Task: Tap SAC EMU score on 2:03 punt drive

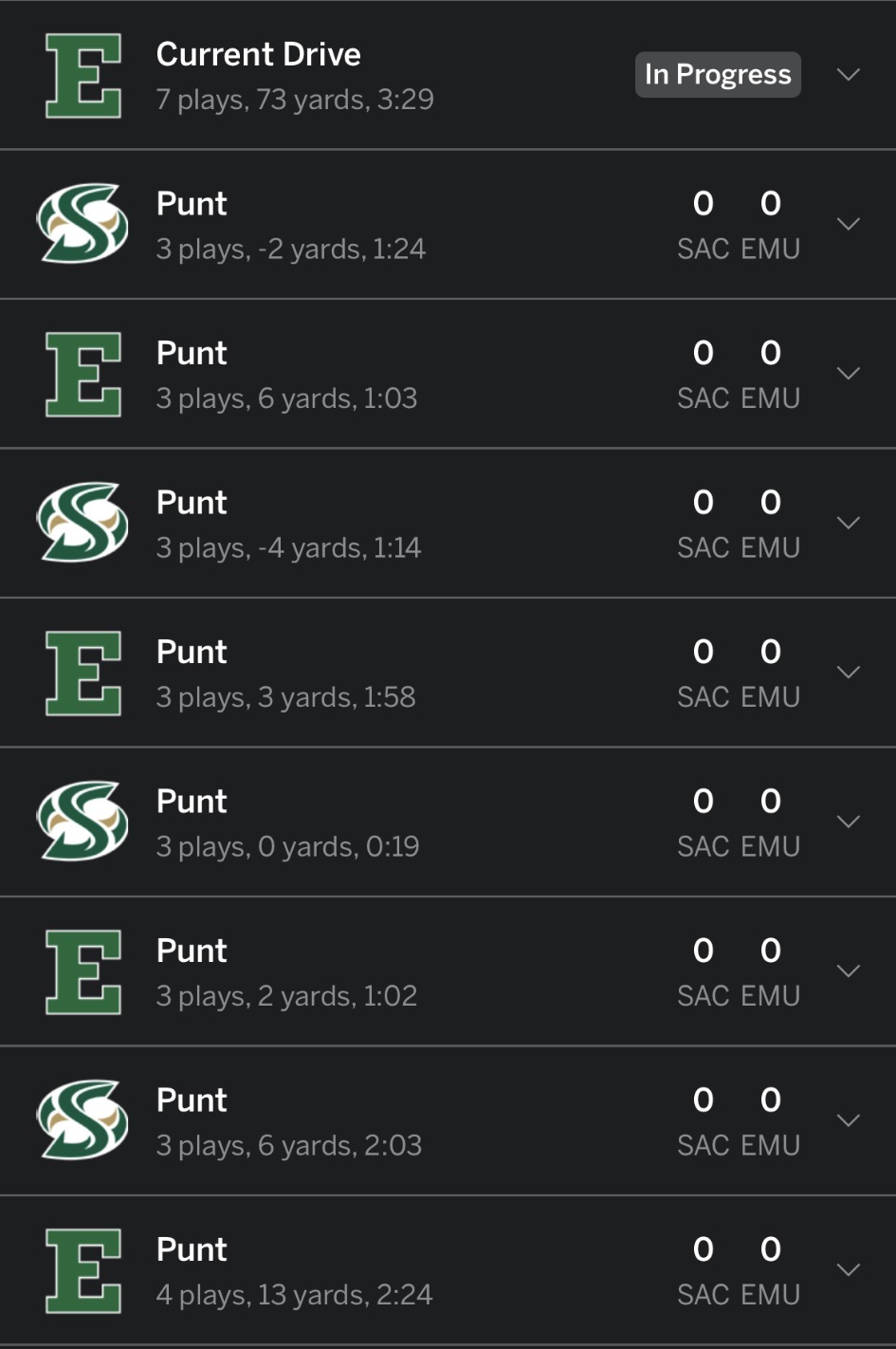Action: 738,1120
